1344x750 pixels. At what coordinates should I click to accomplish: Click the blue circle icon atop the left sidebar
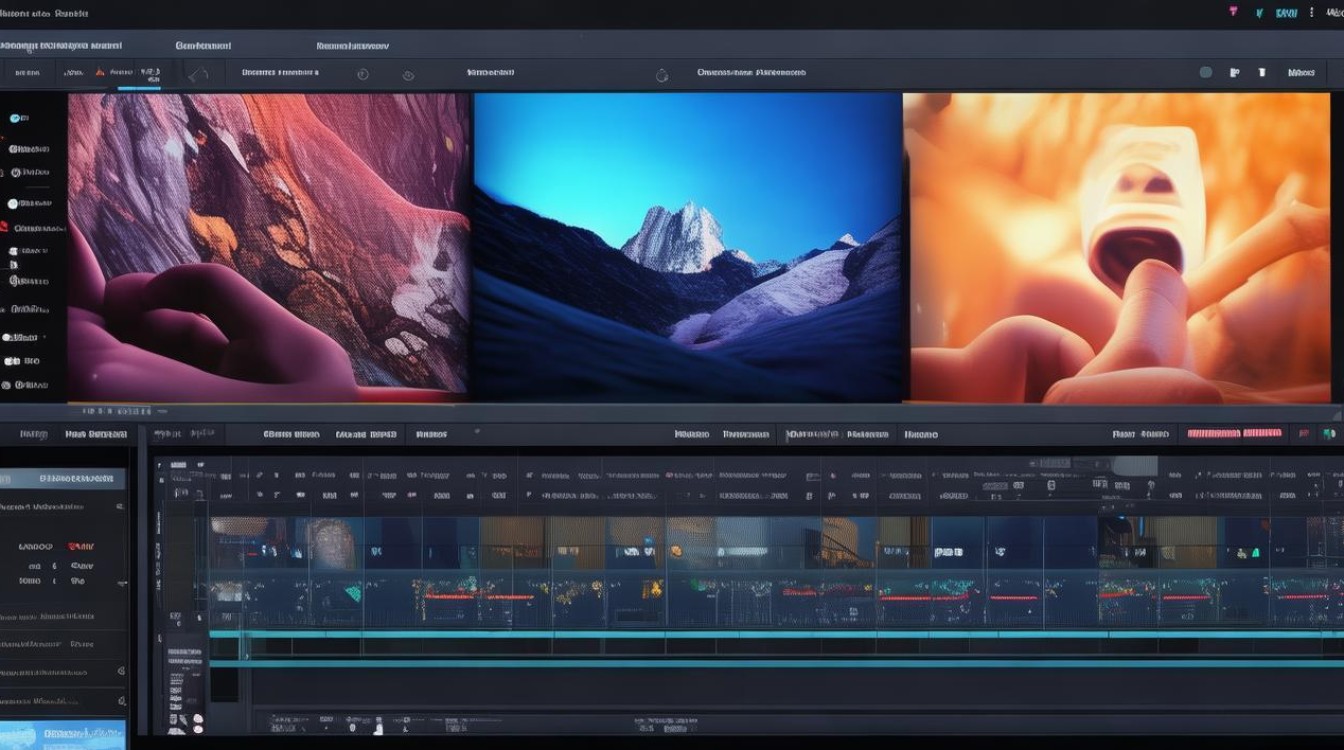17,118
